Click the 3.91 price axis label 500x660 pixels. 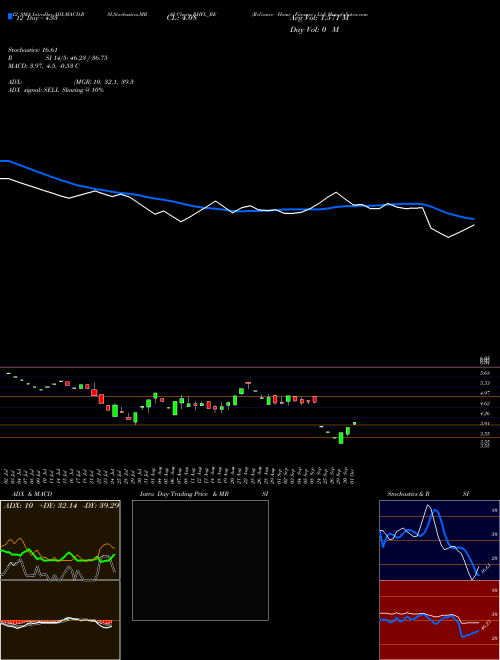484,423
